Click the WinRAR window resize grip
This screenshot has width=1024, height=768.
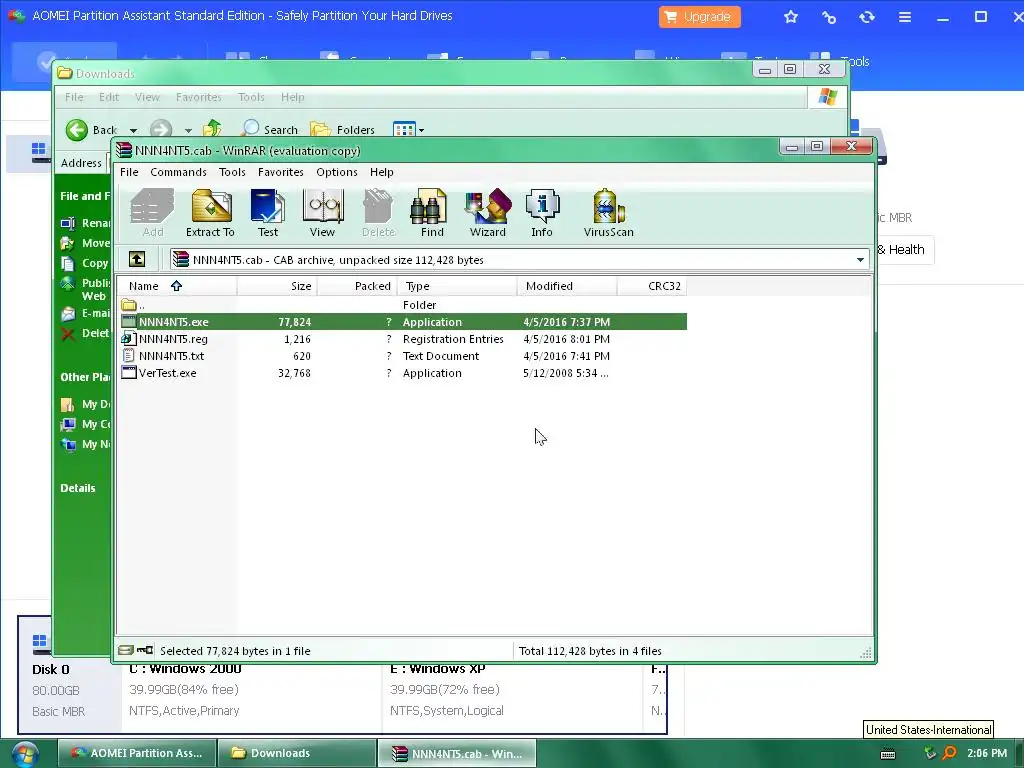tap(866, 652)
